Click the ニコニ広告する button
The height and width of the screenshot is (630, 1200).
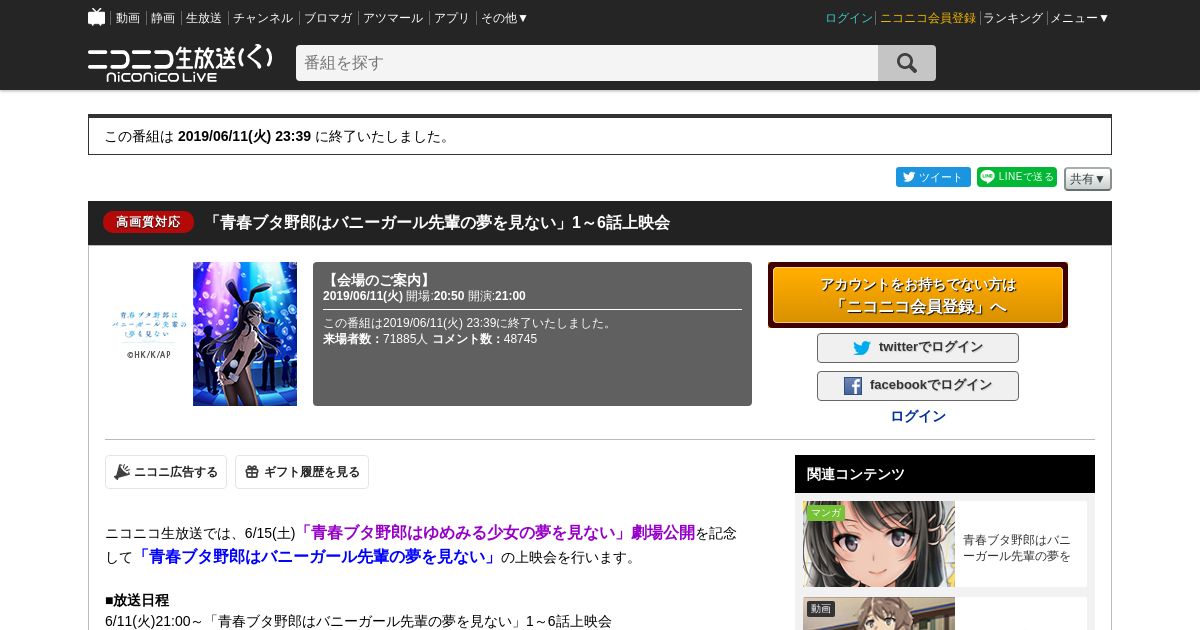click(x=166, y=472)
